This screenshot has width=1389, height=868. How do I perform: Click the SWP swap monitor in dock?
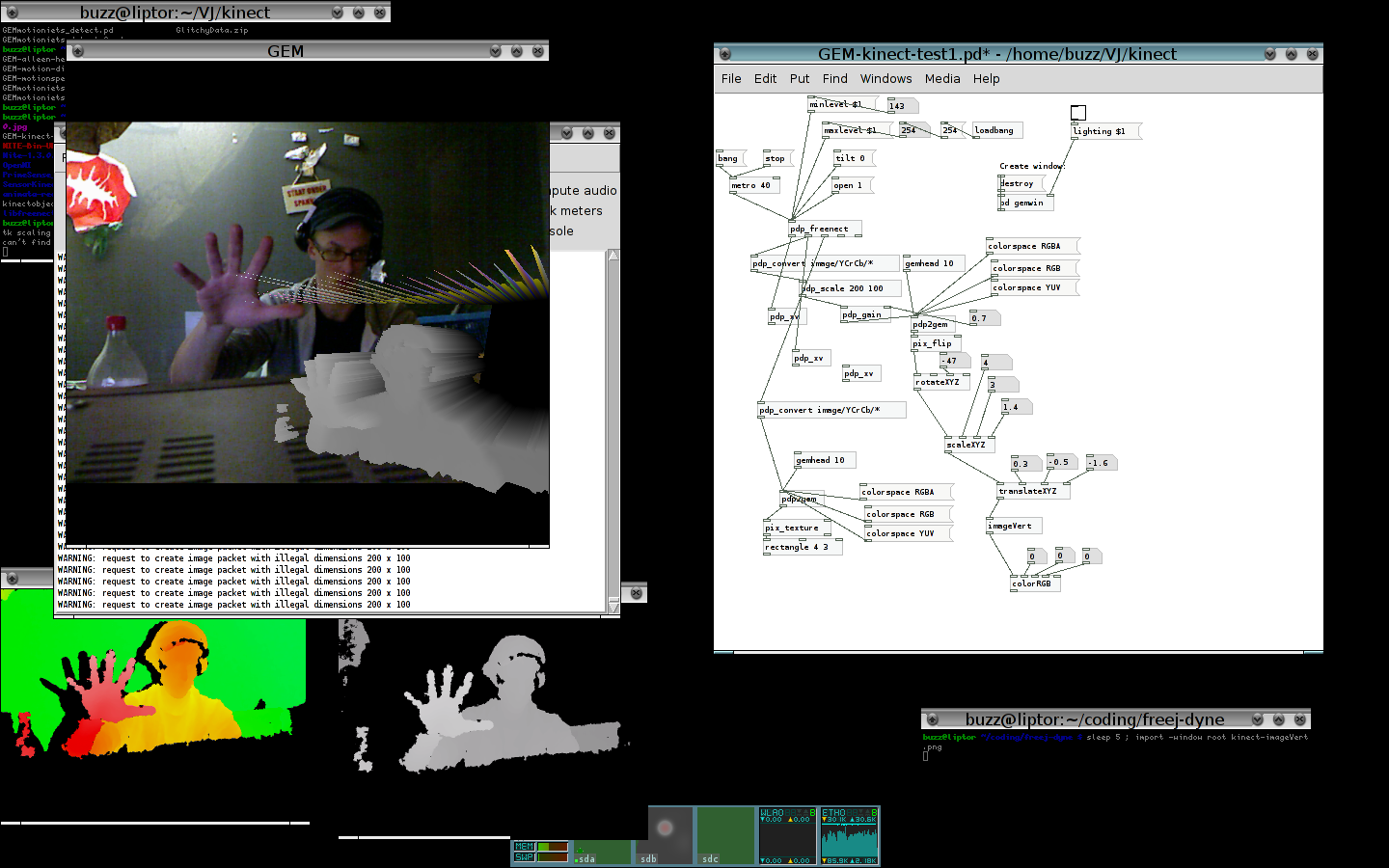541,856
